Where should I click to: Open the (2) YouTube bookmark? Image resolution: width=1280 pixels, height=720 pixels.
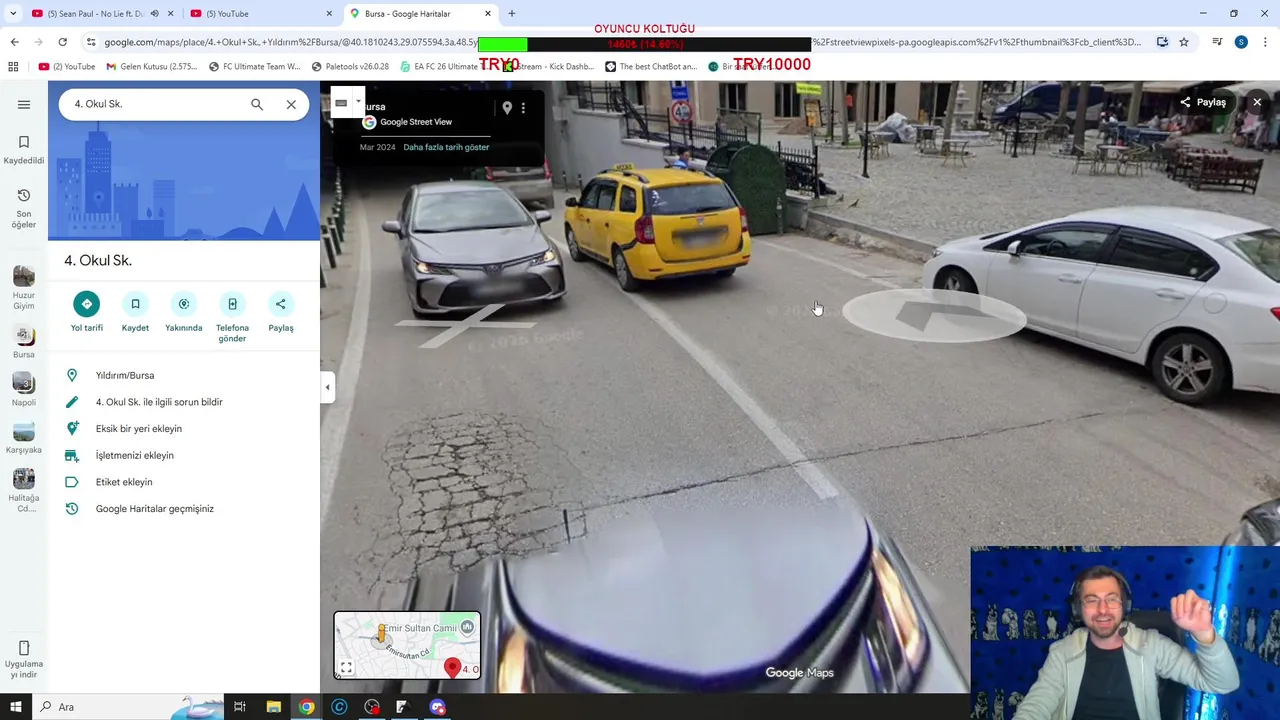point(67,67)
